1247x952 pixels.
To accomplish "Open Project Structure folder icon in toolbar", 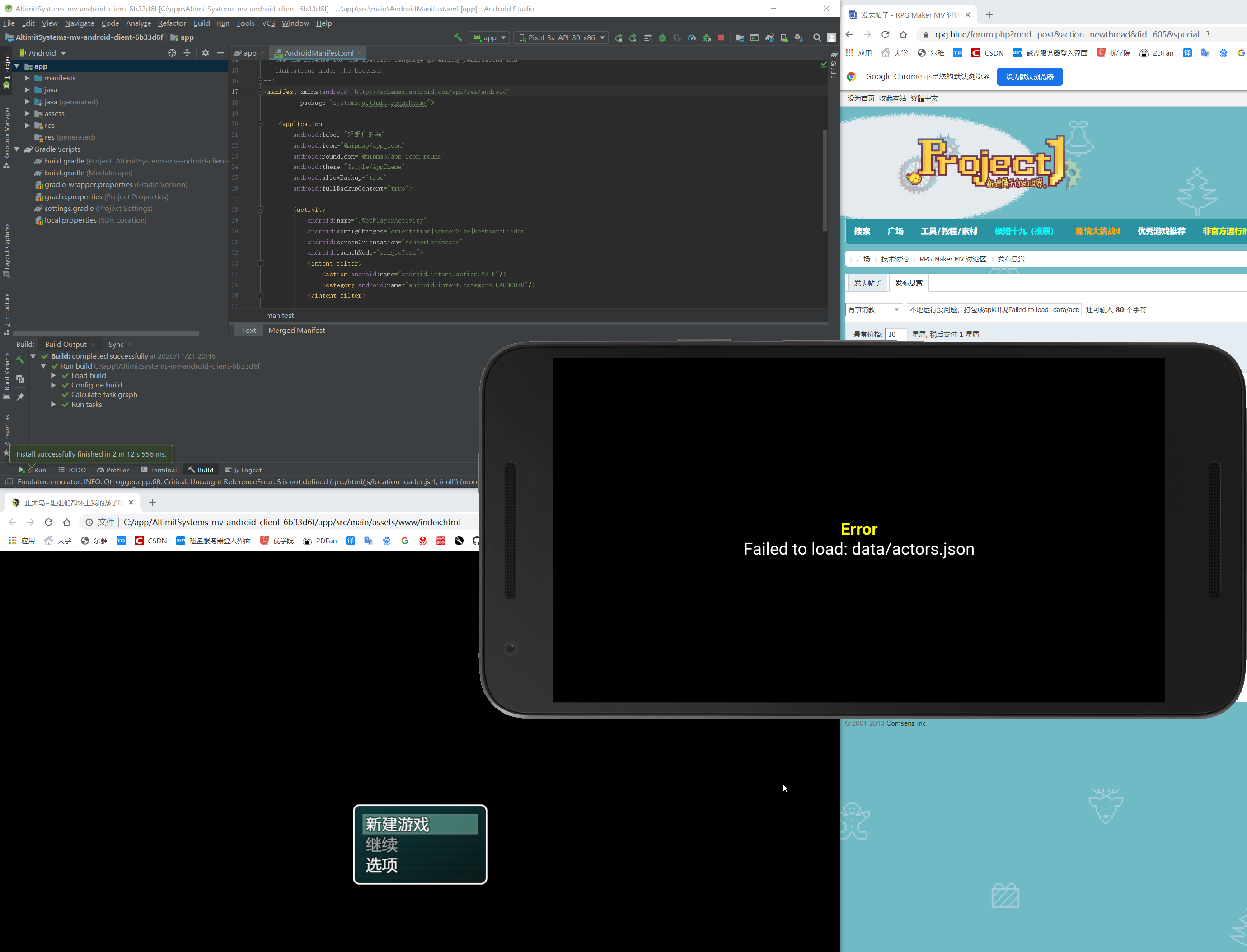I will pos(740,37).
